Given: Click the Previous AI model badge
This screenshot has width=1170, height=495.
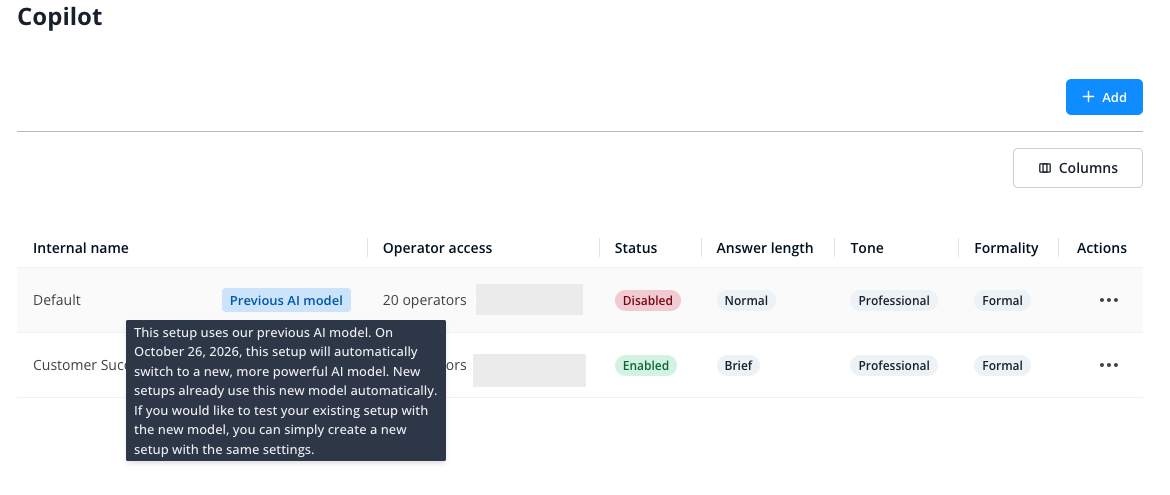Looking at the screenshot, I should pyautogui.click(x=286, y=300).
